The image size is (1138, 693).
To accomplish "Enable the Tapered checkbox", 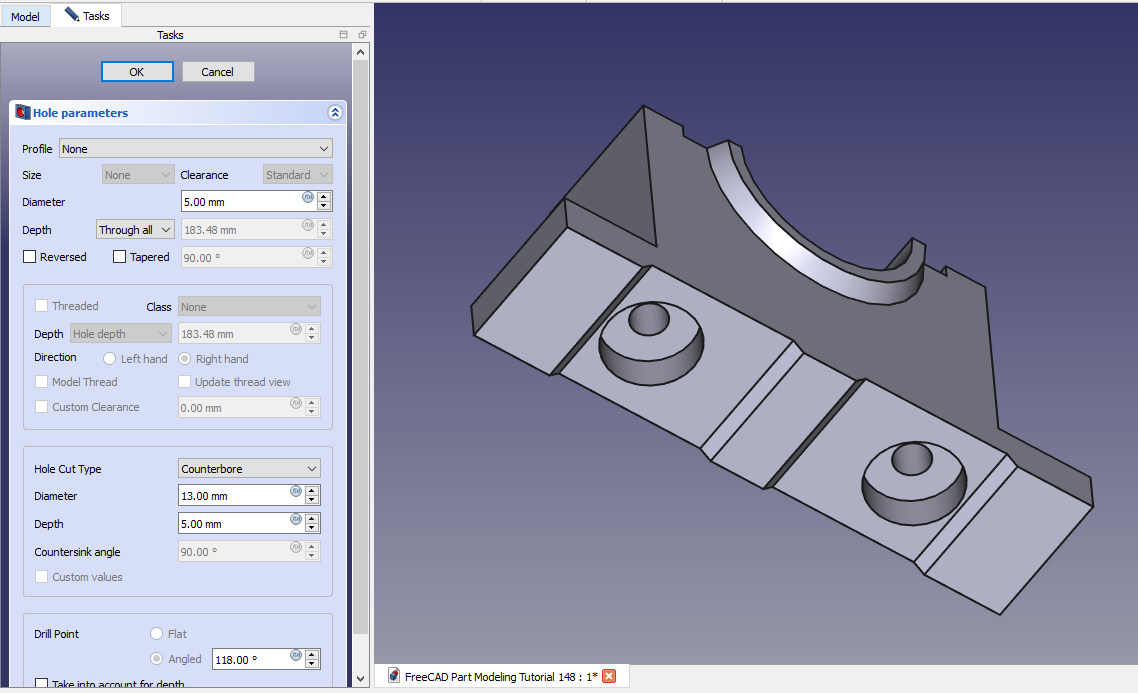I will (x=120, y=257).
